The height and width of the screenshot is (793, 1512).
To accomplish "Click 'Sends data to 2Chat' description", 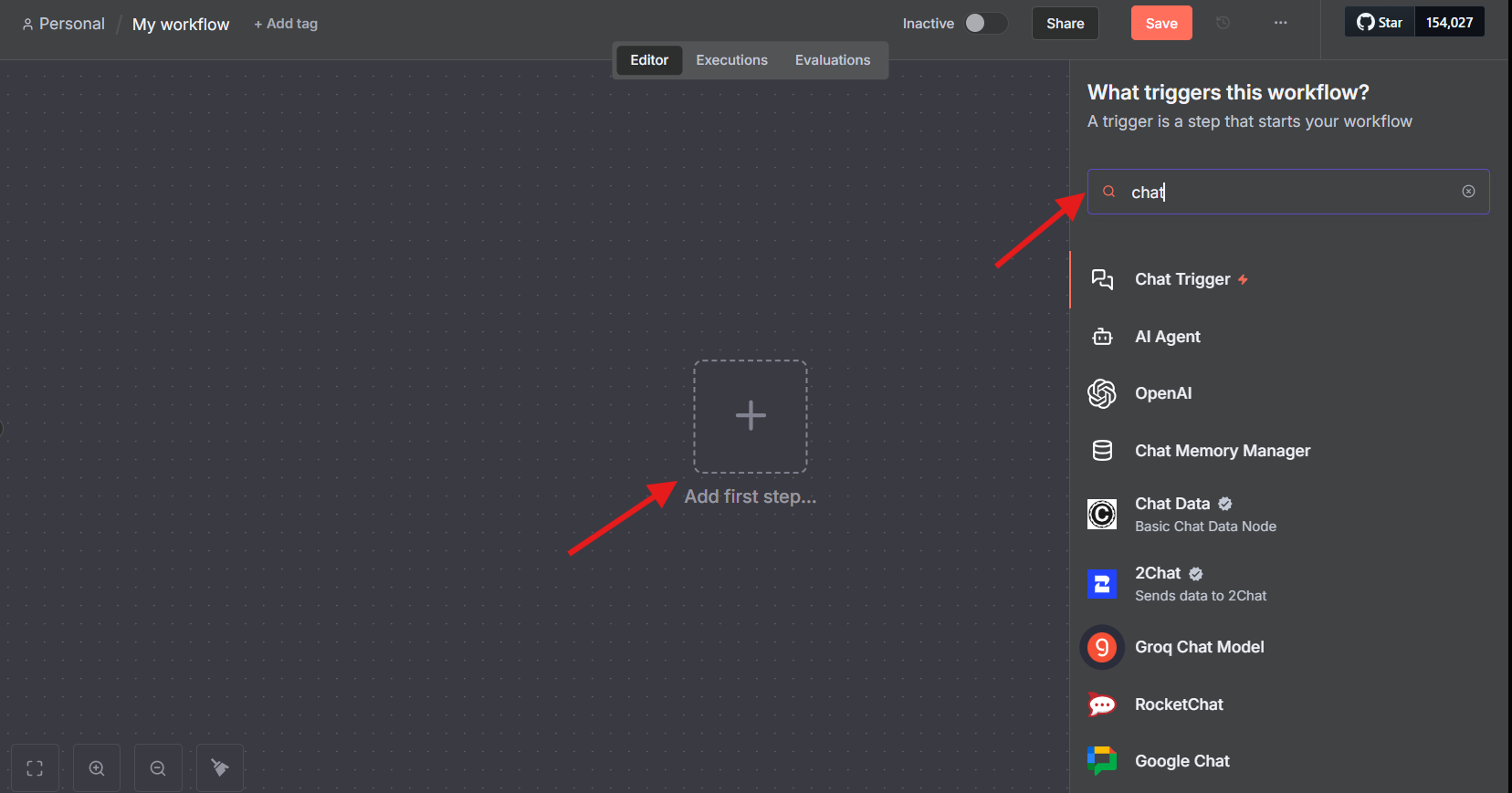I will [1201, 596].
